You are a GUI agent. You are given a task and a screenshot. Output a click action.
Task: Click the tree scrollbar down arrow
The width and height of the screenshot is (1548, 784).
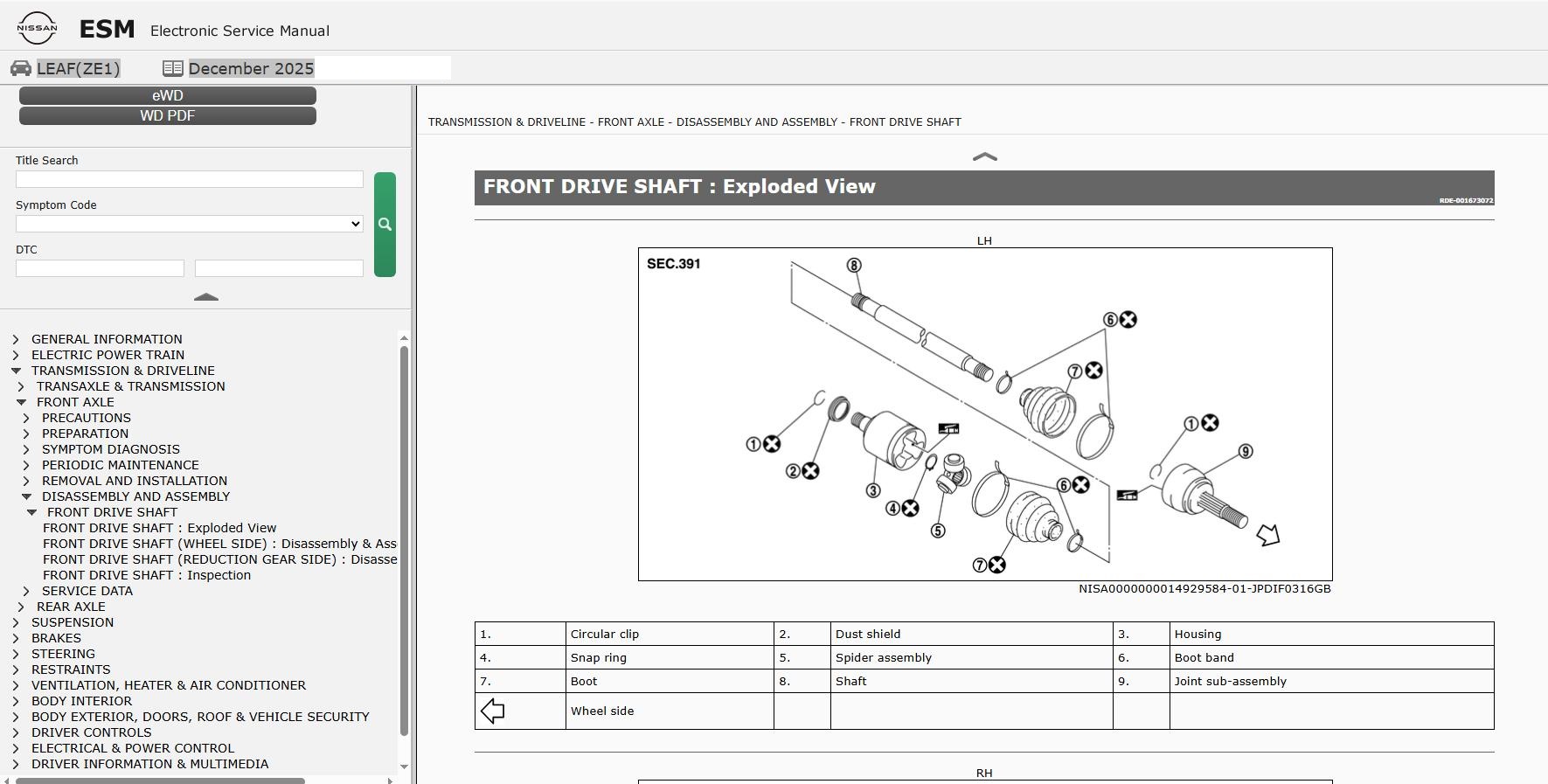pos(404,767)
